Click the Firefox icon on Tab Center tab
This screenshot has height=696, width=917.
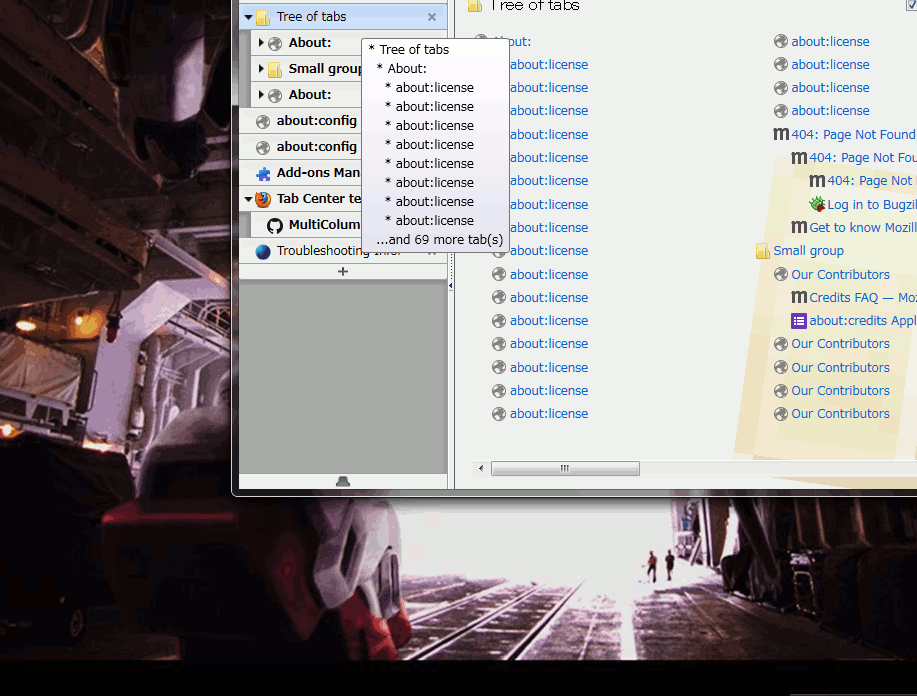(x=263, y=199)
